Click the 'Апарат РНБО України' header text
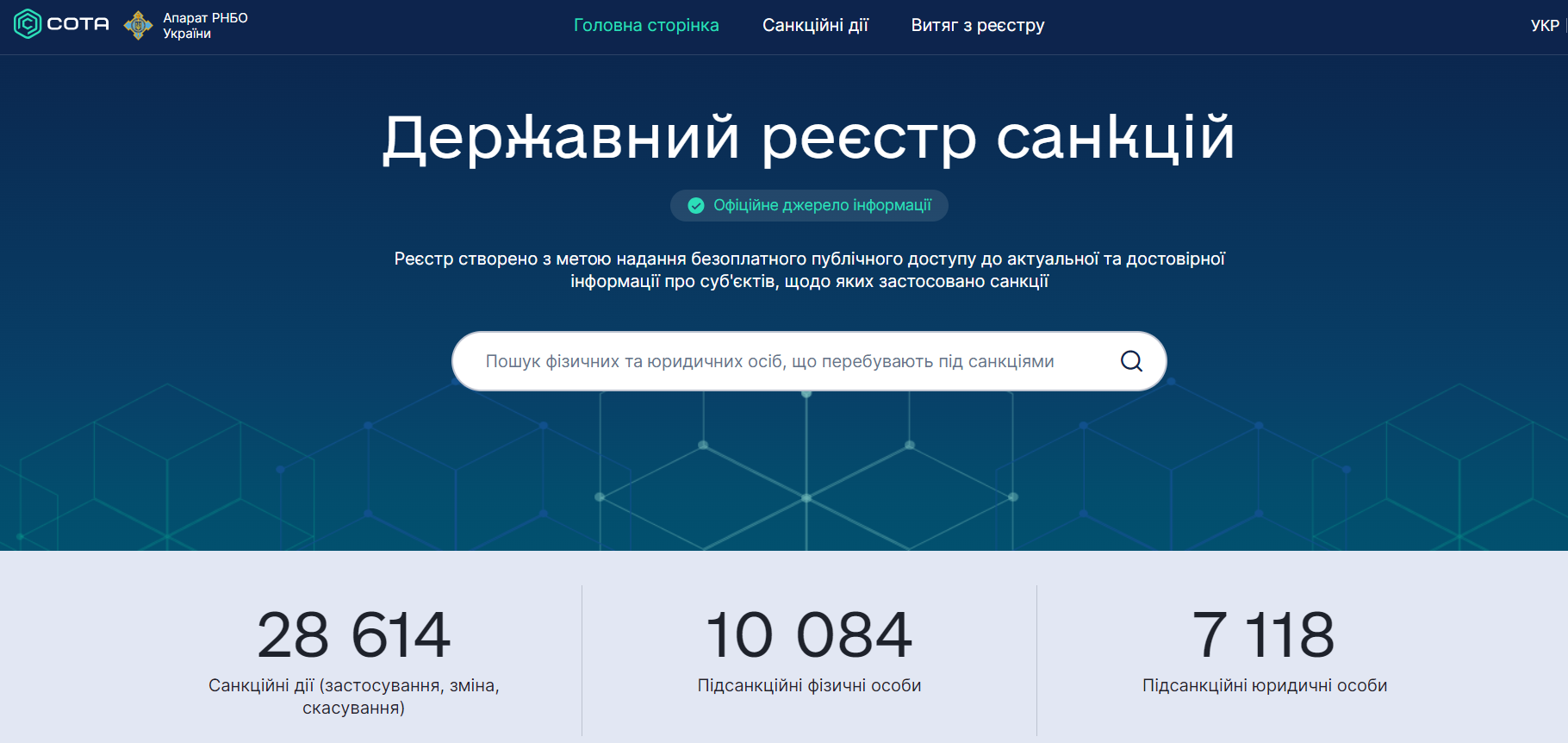This screenshot has width=1568, height=743. point(205,26)
